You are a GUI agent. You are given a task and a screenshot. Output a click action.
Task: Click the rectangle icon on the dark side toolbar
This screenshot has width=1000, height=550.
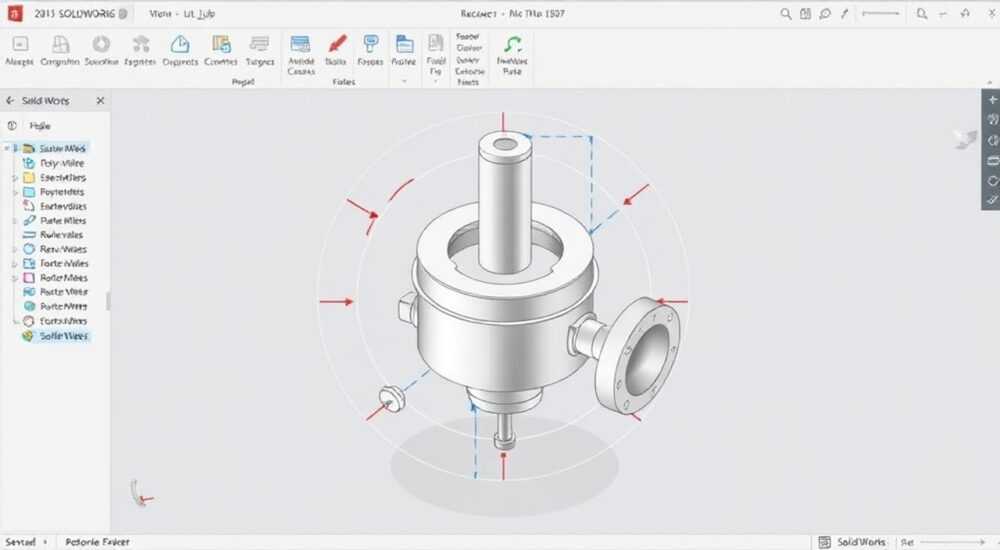pos(992,161)
